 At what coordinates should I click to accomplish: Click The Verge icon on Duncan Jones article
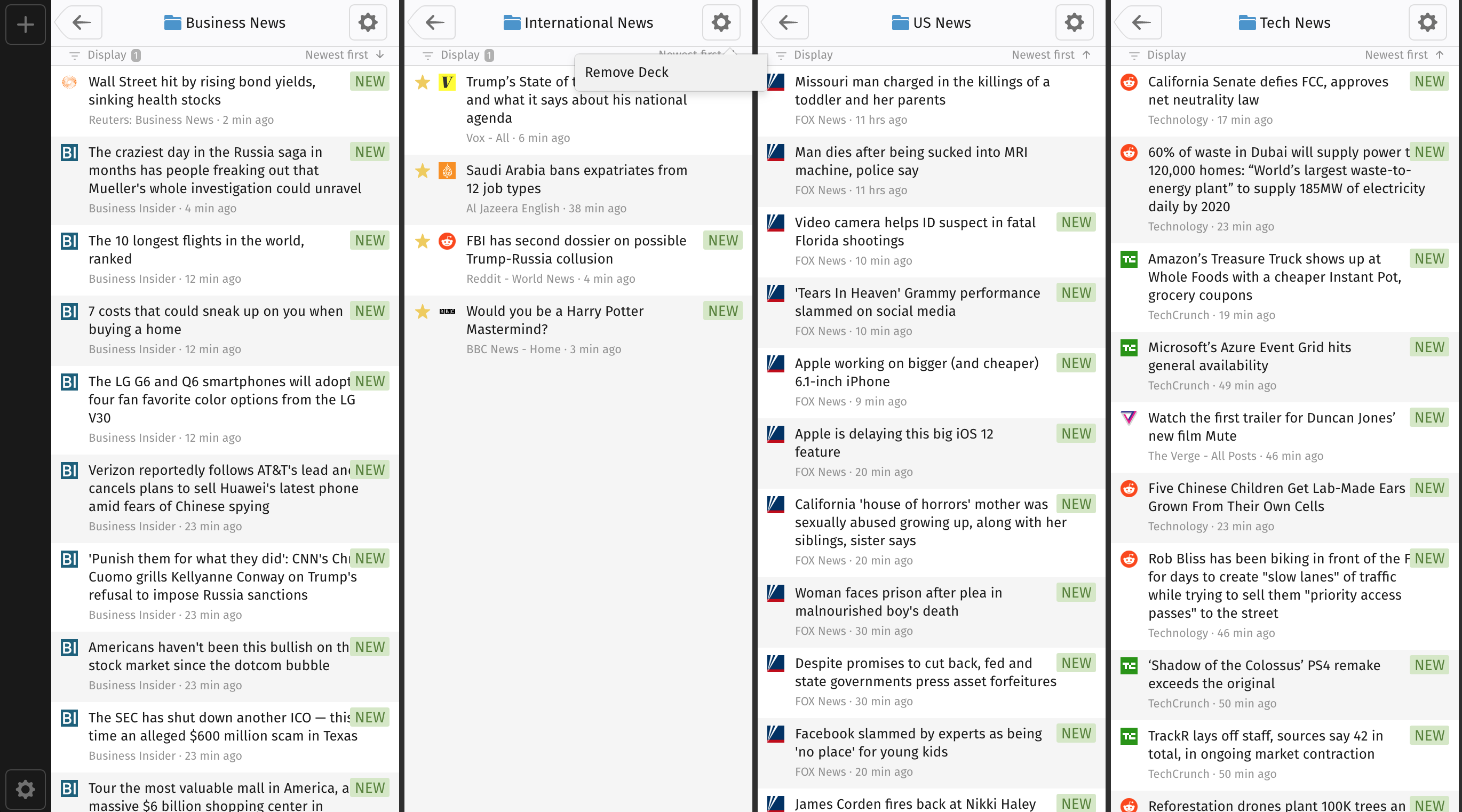[1129, 418]
